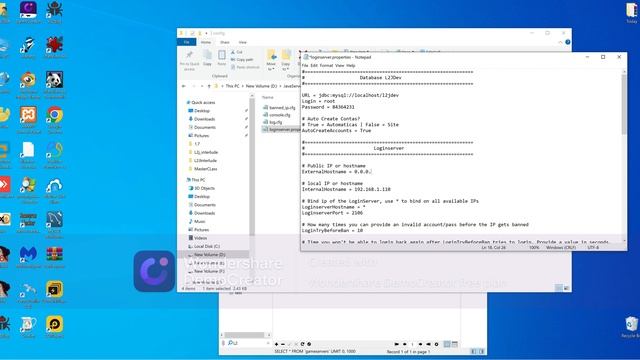Open recent locations dropdown in Explorer navigation
640x360 pixels.
click(x=202, y=86)
